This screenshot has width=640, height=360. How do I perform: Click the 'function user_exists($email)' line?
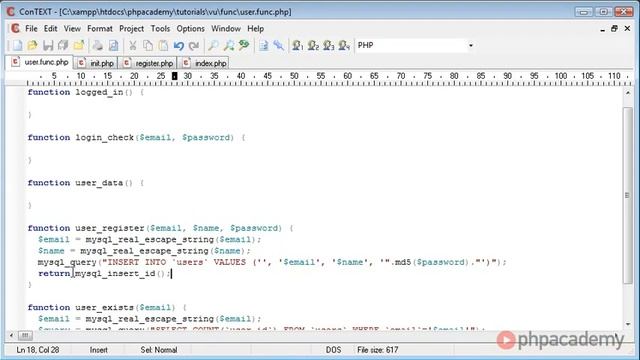click(x=107, y=307)
